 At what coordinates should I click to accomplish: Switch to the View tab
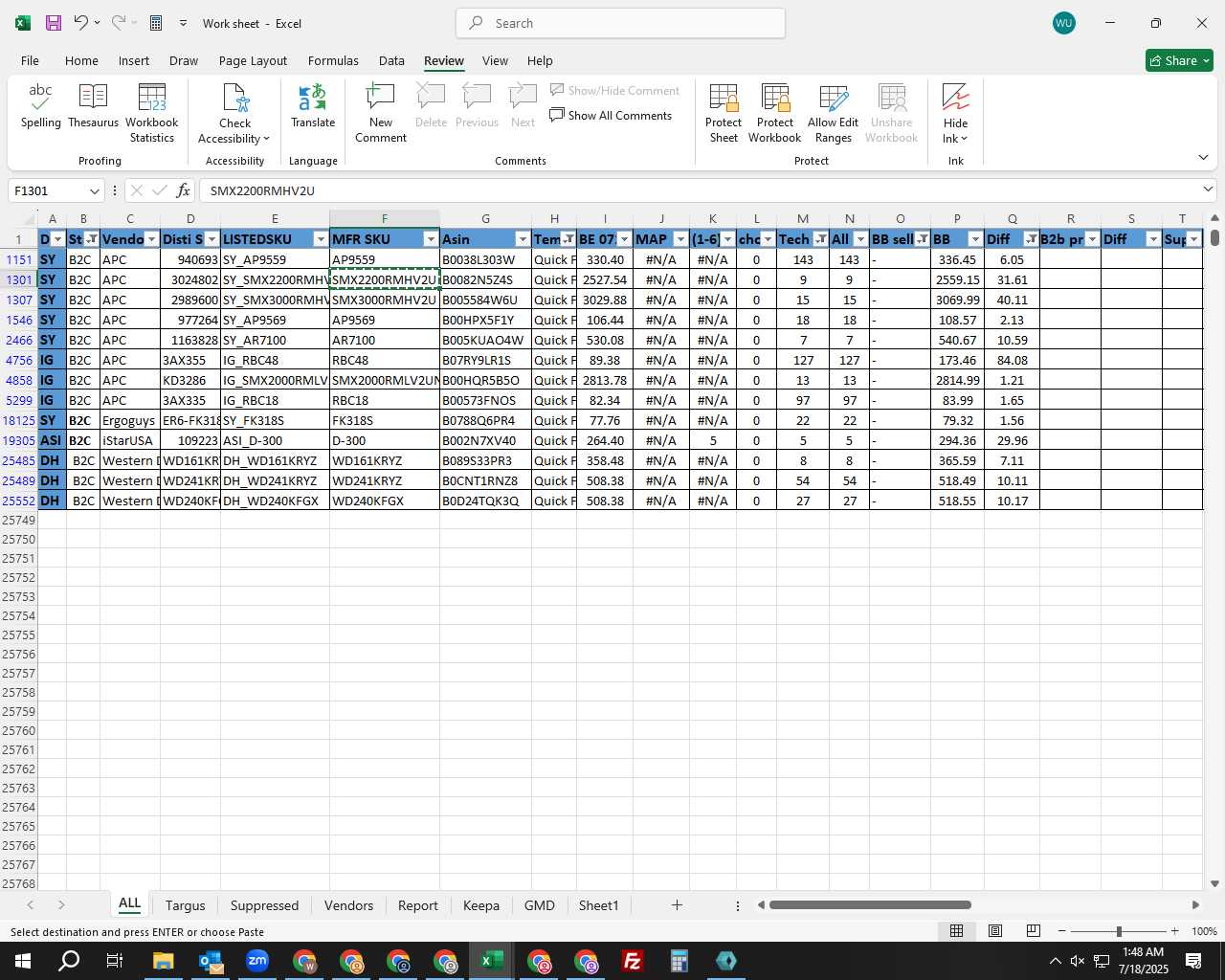495,60
